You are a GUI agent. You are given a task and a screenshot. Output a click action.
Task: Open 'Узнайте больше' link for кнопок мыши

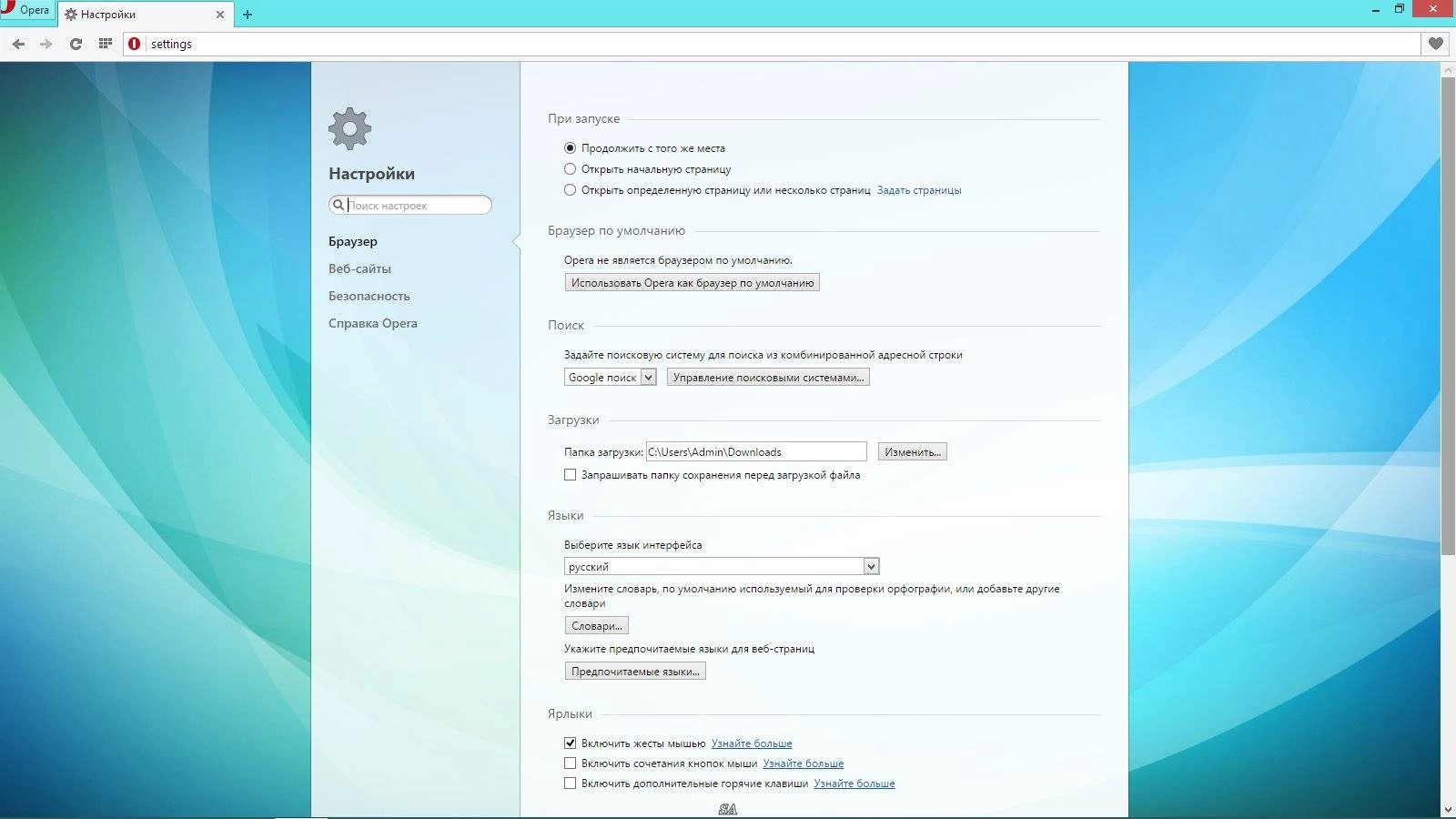pyautogui.click(x=804, y=763)
